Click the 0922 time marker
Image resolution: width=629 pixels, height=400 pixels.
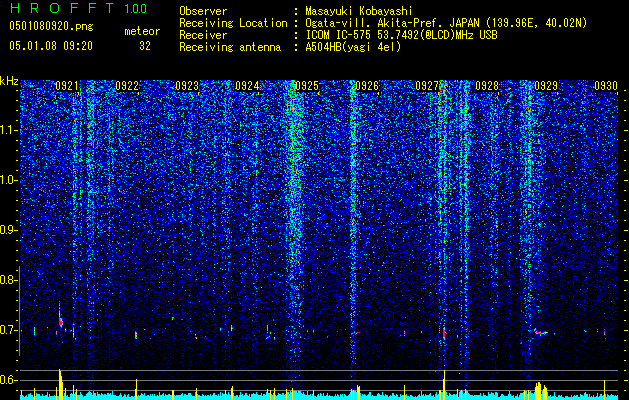(x=127, y=86)
